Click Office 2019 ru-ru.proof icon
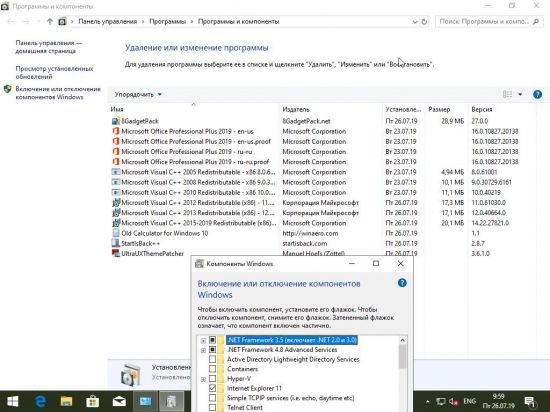 point(116,162)
